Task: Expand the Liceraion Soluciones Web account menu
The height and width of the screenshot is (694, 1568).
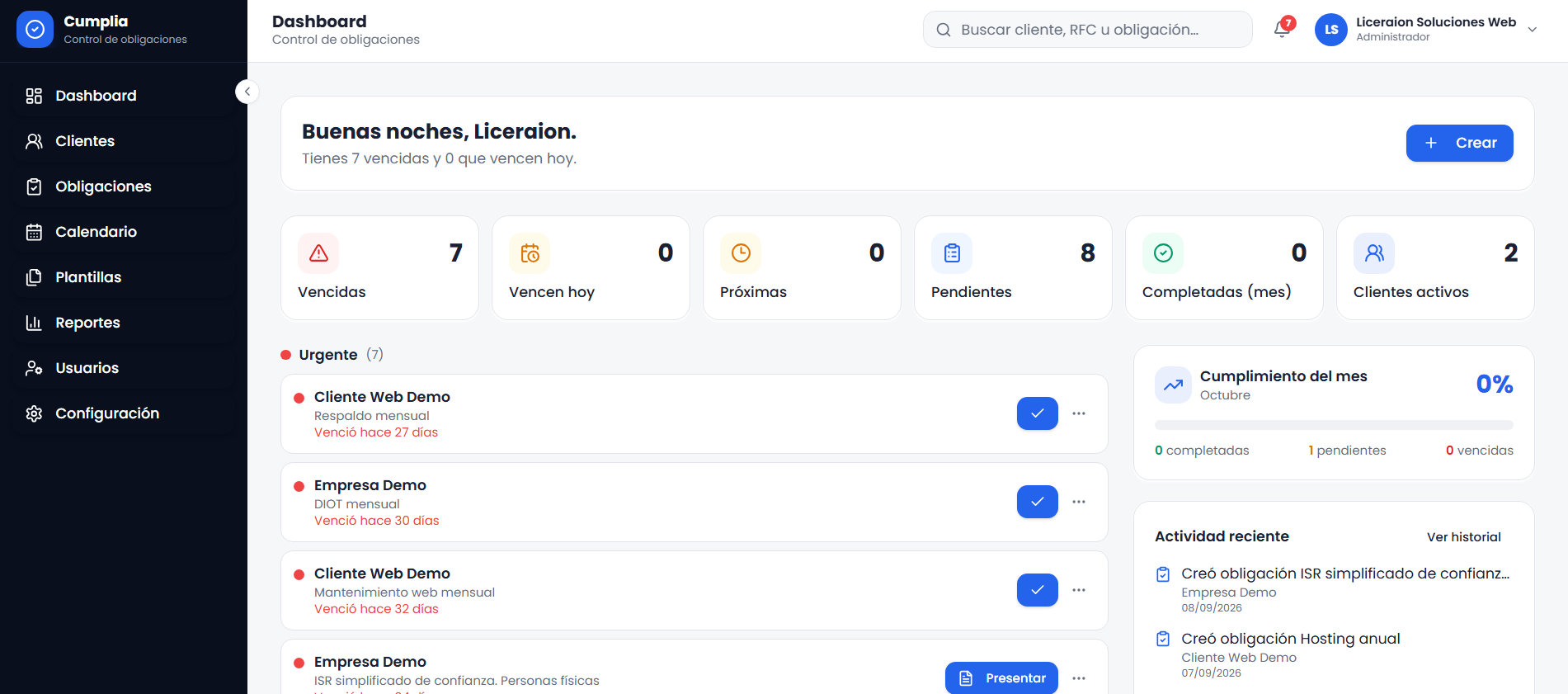Action: [1533, 30]
